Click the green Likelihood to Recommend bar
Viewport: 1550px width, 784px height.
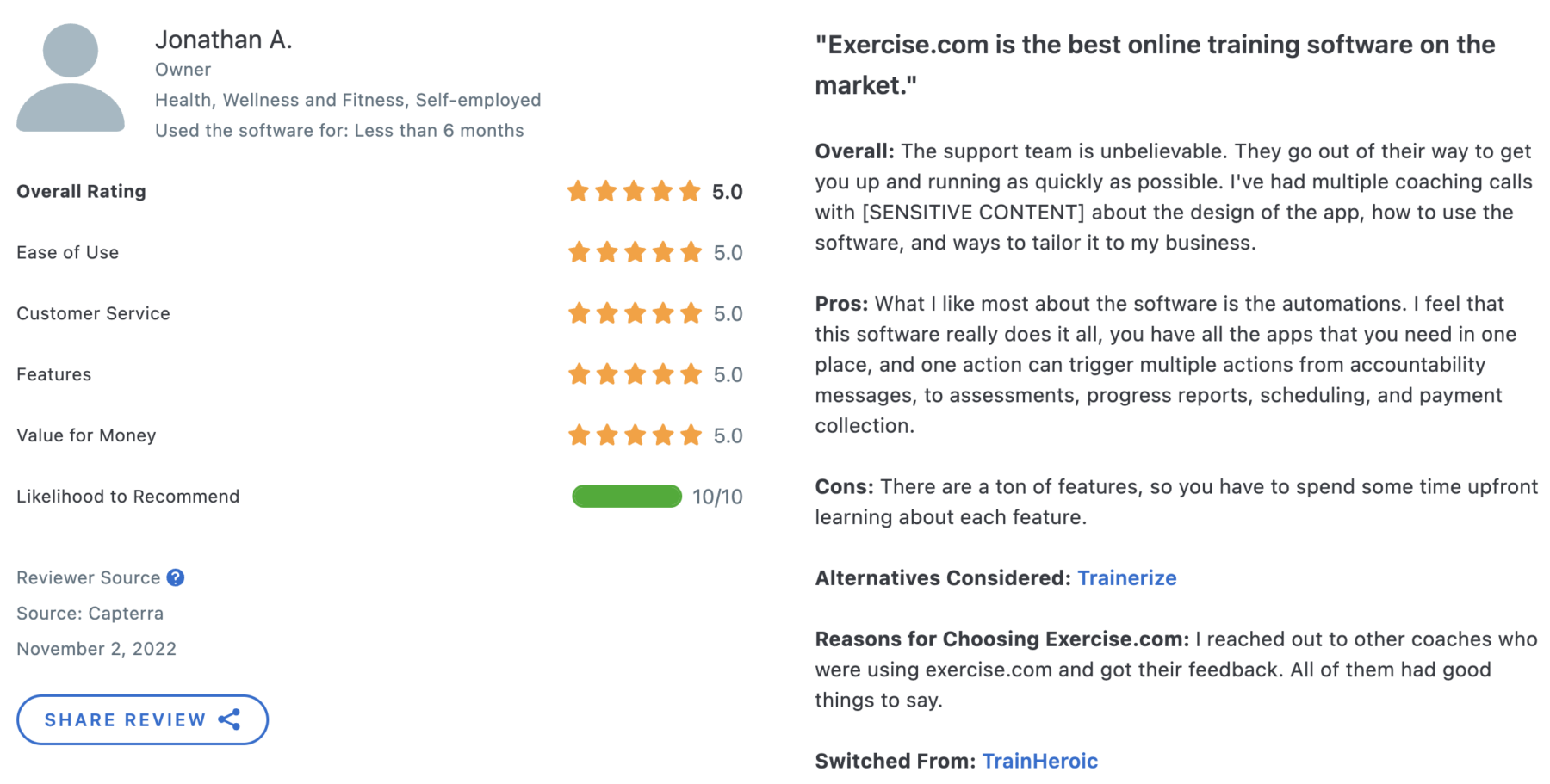point(626,497)
